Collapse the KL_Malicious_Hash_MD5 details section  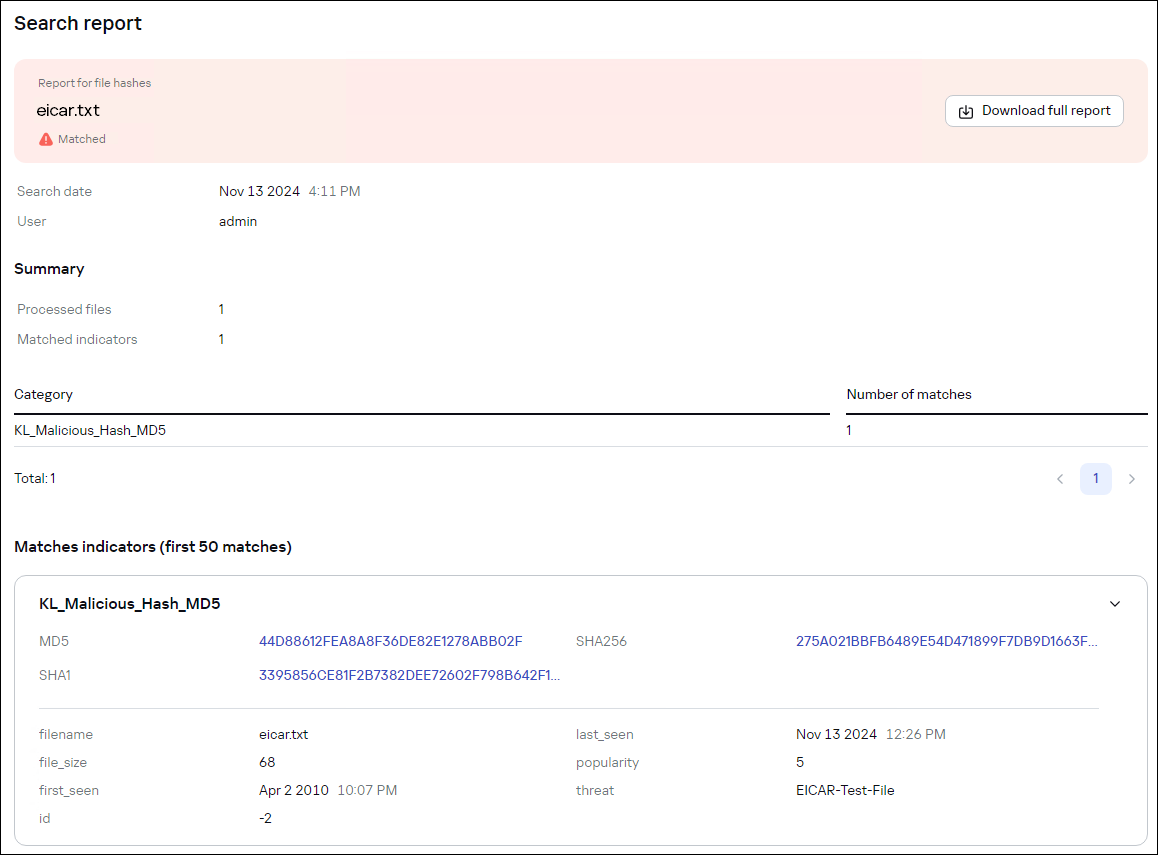(1114, 603)
